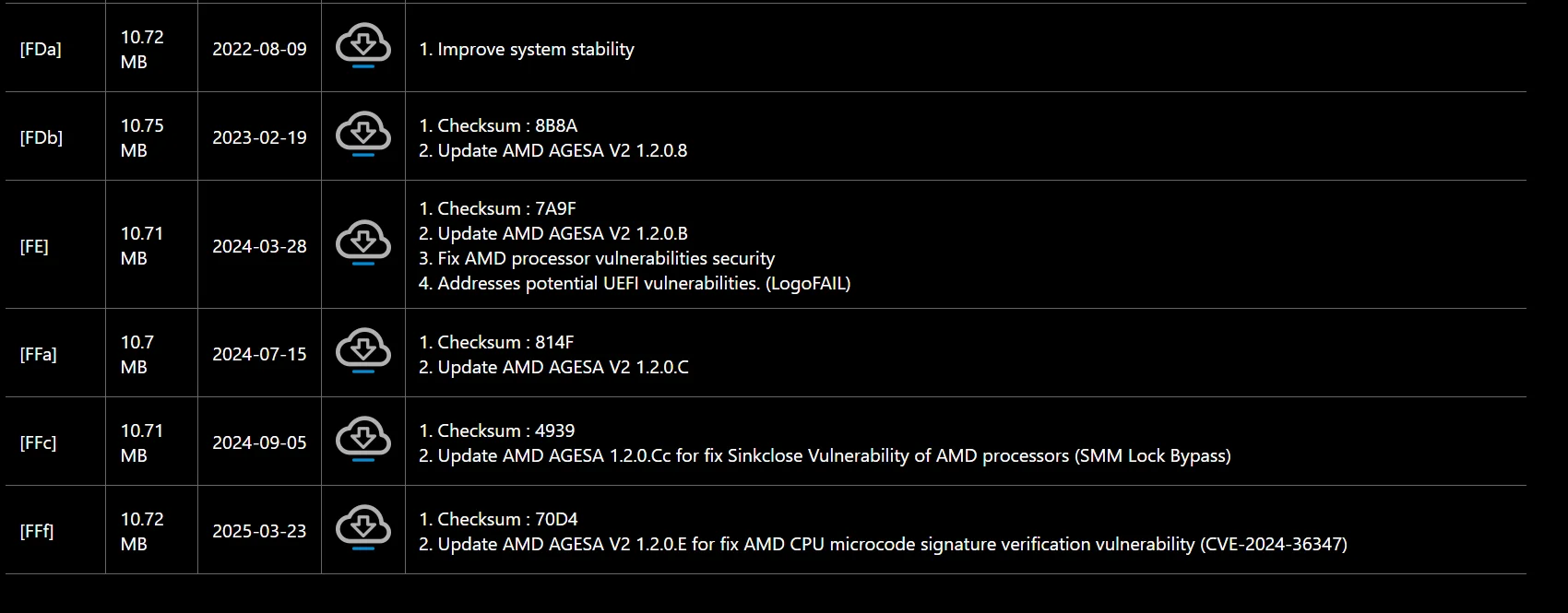Click the [FE] version label
This screenshot has width=1568, height=613.
pyautogui.click(x=34, y=246)
